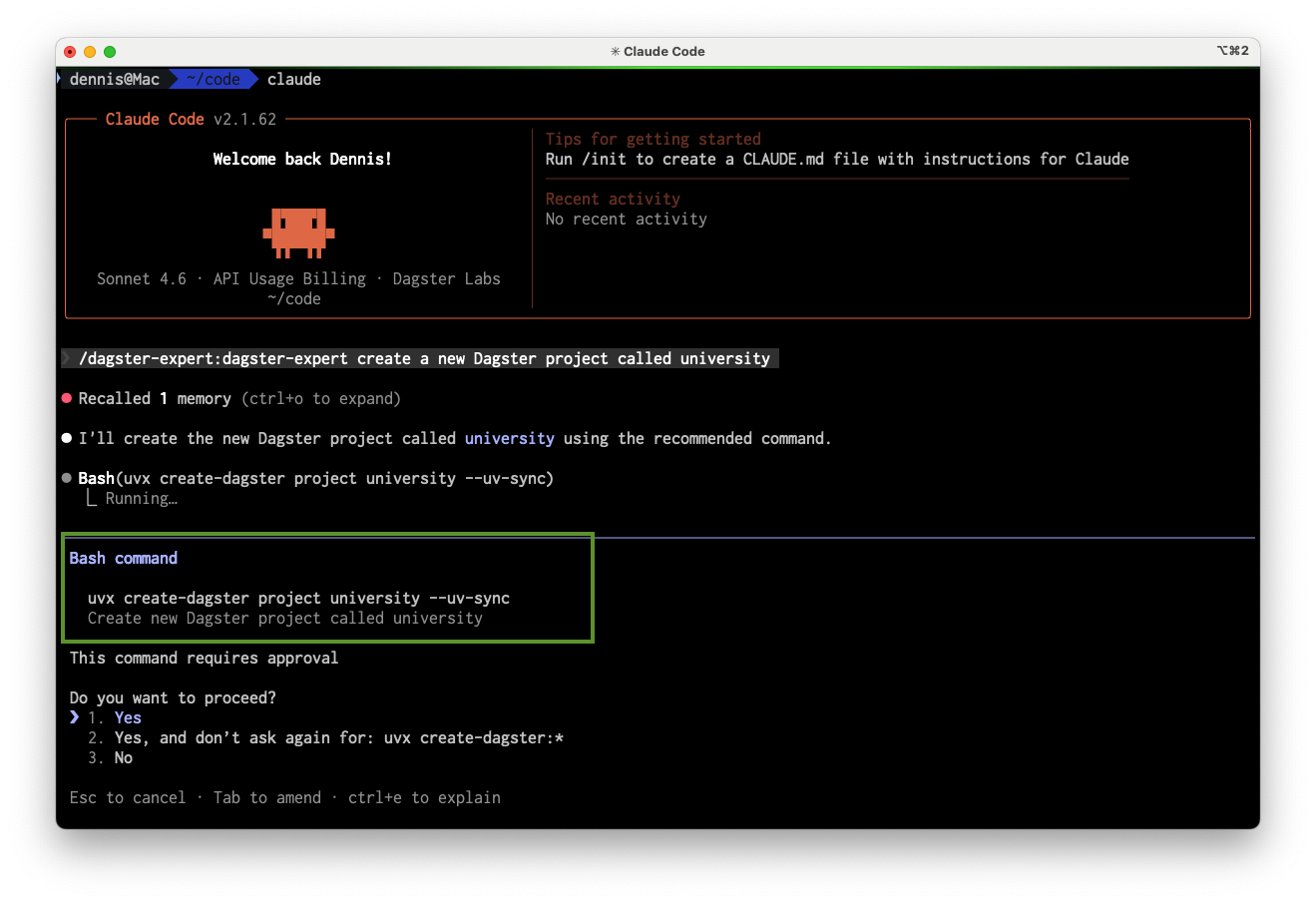The width and height of the screenshot is (1316, 903).
Task: Click the white bullet beside I'll create message
Action: click(x=67, y=438)
